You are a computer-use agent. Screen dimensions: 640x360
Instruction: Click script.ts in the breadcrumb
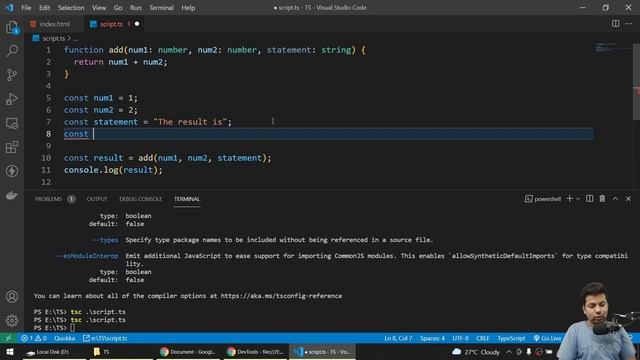(53, 38)
